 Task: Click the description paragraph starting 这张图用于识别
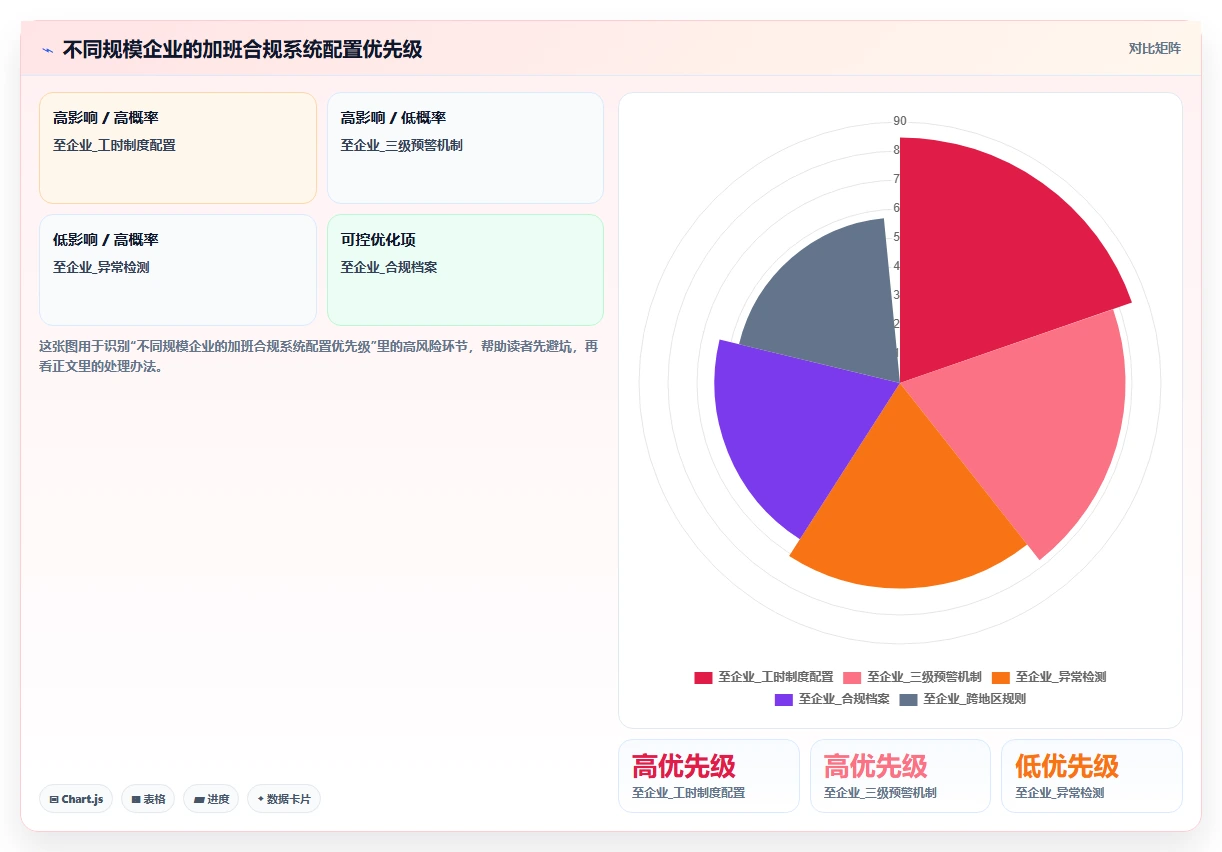pyautogui.click(x=319, y=356)
